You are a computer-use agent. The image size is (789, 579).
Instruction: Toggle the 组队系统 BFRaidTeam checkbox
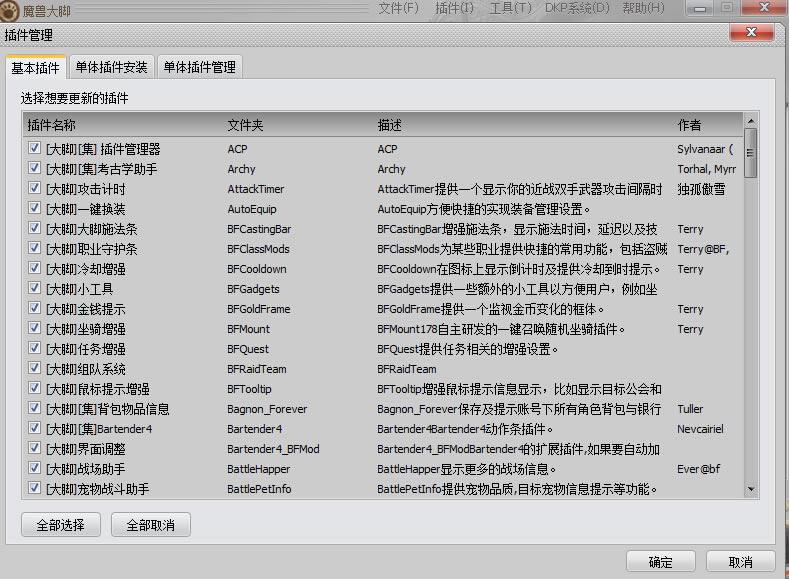34,368
